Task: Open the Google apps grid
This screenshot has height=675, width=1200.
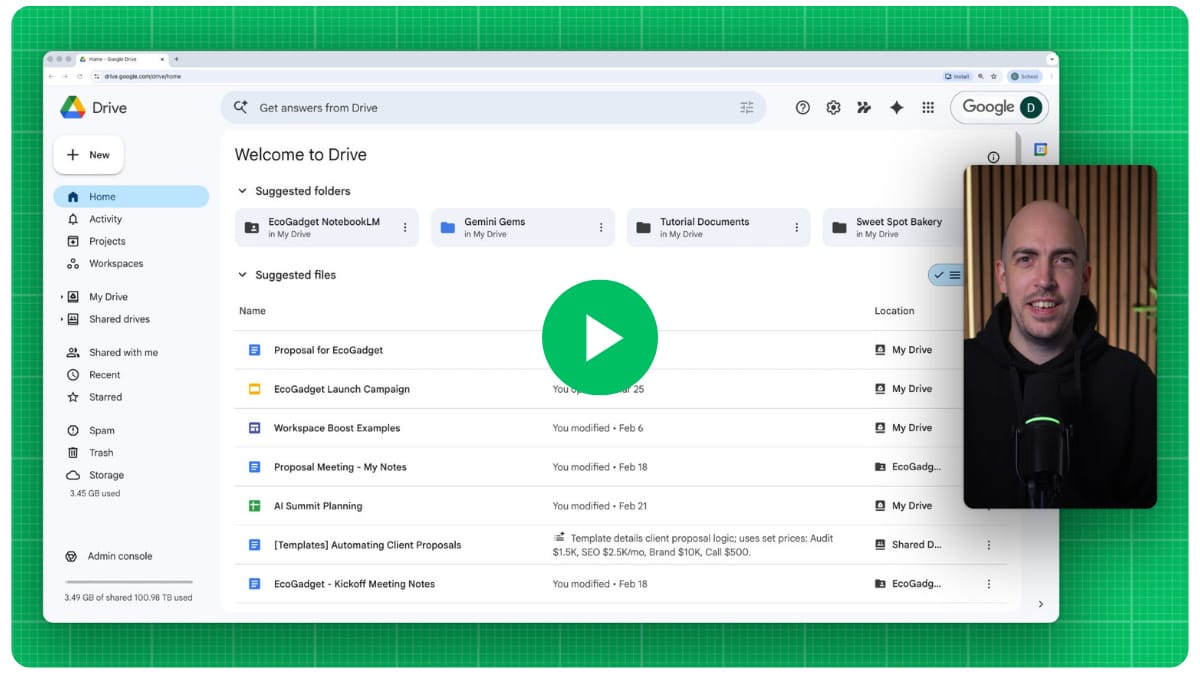Action: 928,108
